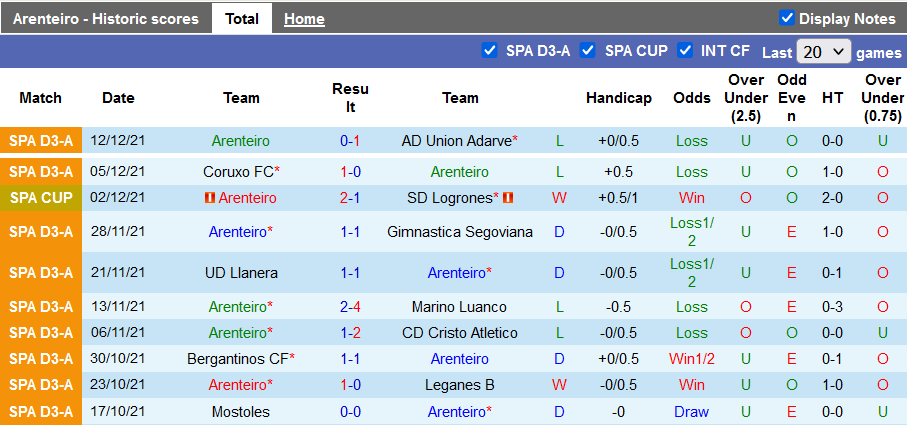
Task: Switch to the Home tab
Action: tap(304, 19)
